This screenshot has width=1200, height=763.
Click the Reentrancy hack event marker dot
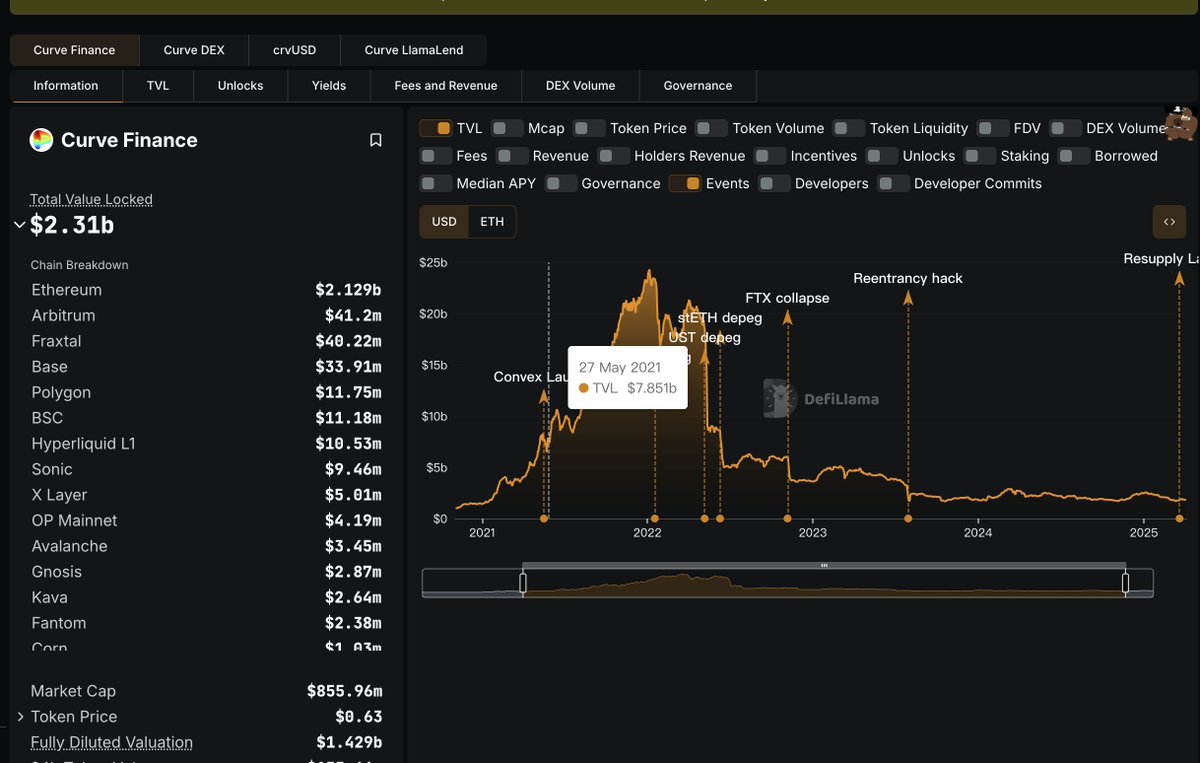point(908,518)
